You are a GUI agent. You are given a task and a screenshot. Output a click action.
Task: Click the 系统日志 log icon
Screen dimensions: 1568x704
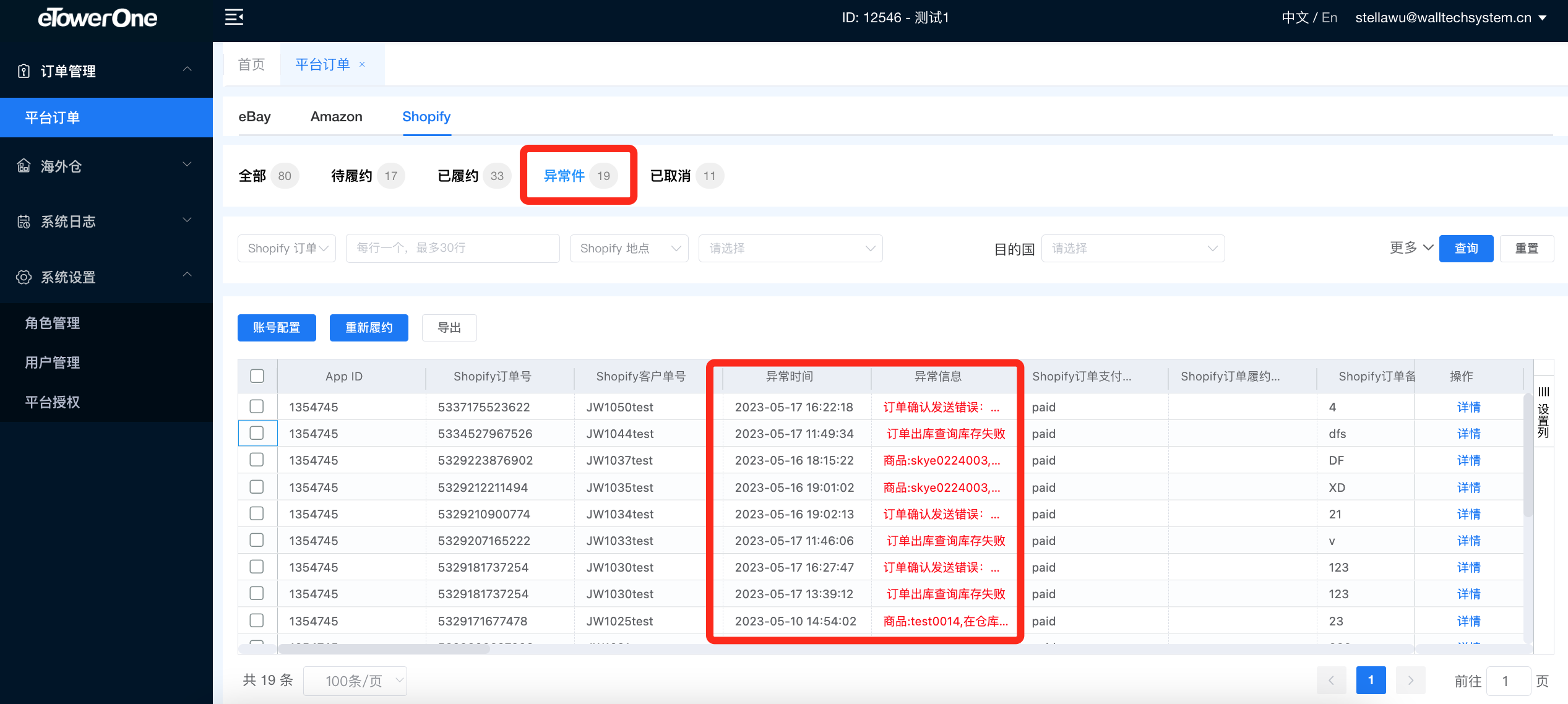coord(24,221)
